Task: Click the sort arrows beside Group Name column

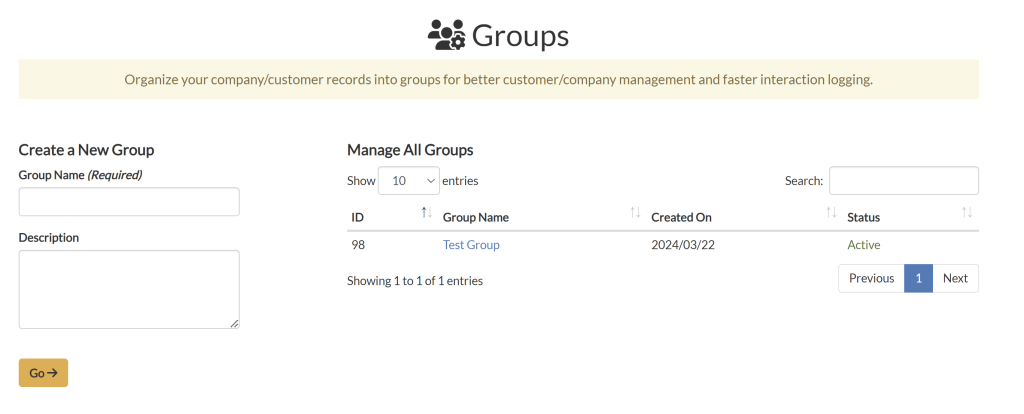Action: click(635, 213)
